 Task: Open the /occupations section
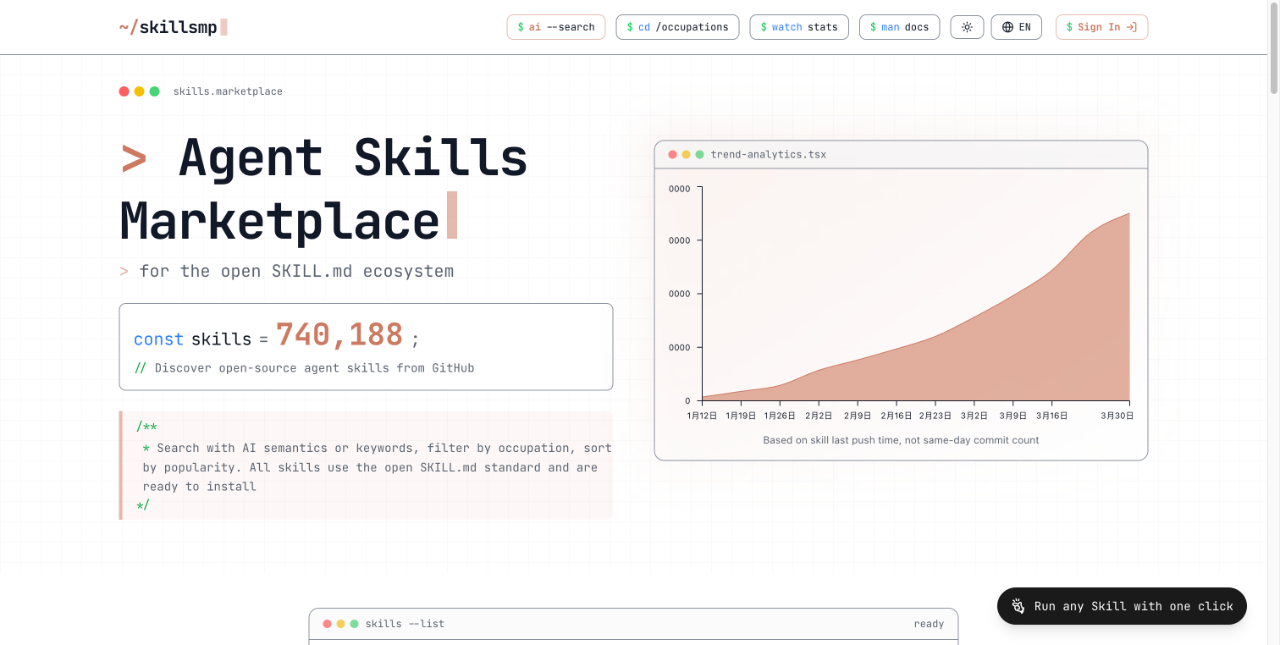tap(677, 27)
